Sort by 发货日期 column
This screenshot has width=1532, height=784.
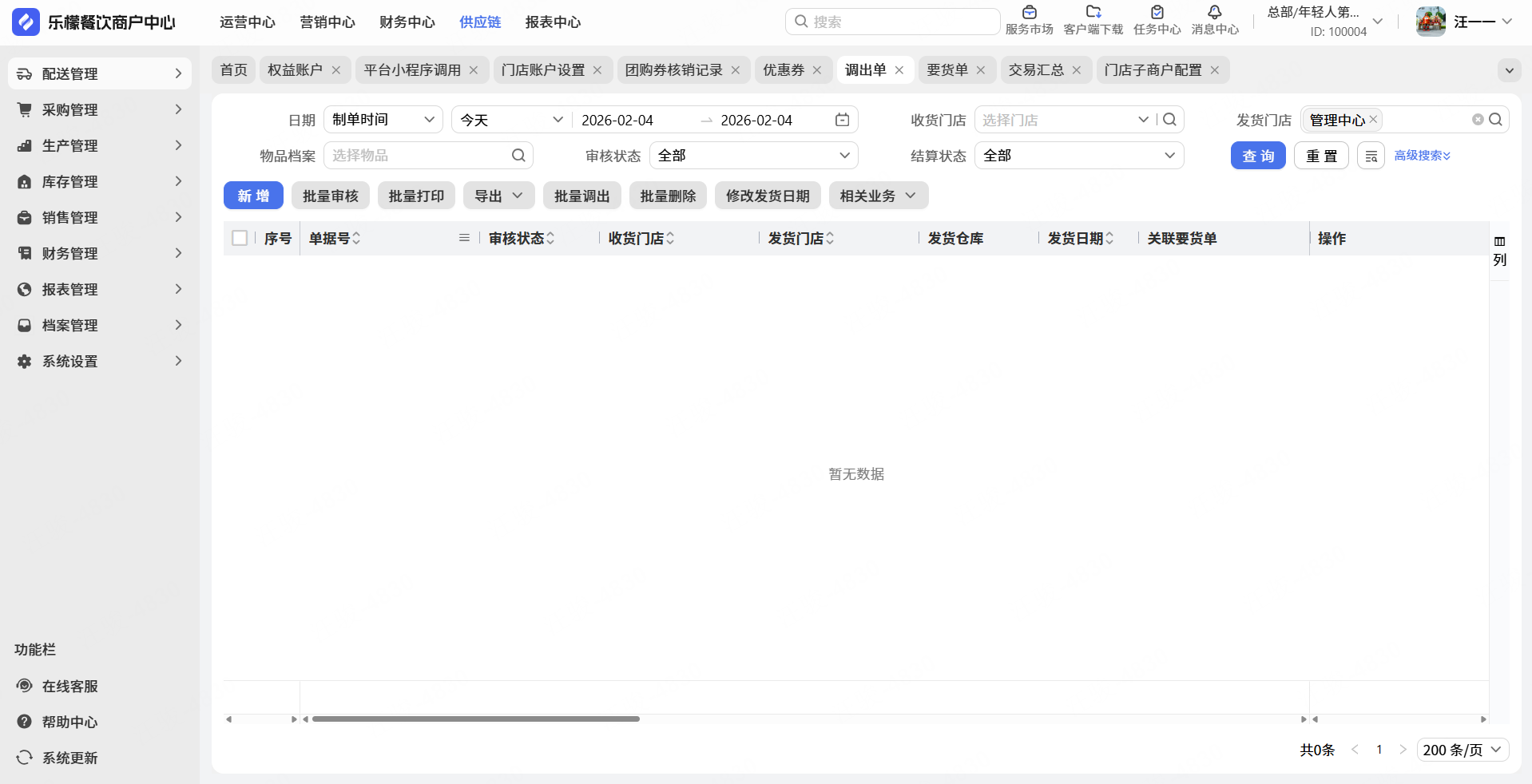1109,238
